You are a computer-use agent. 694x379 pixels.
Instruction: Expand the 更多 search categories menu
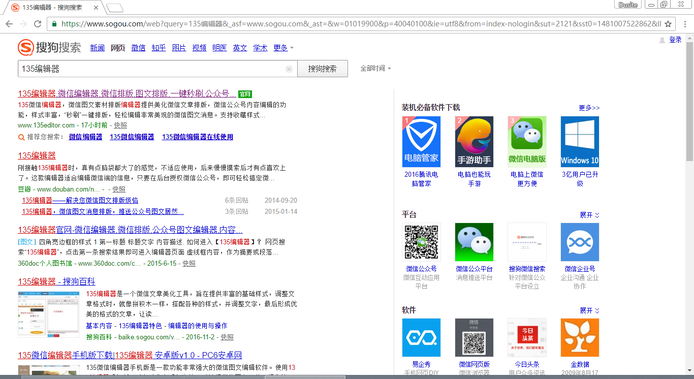coord(283,48)
